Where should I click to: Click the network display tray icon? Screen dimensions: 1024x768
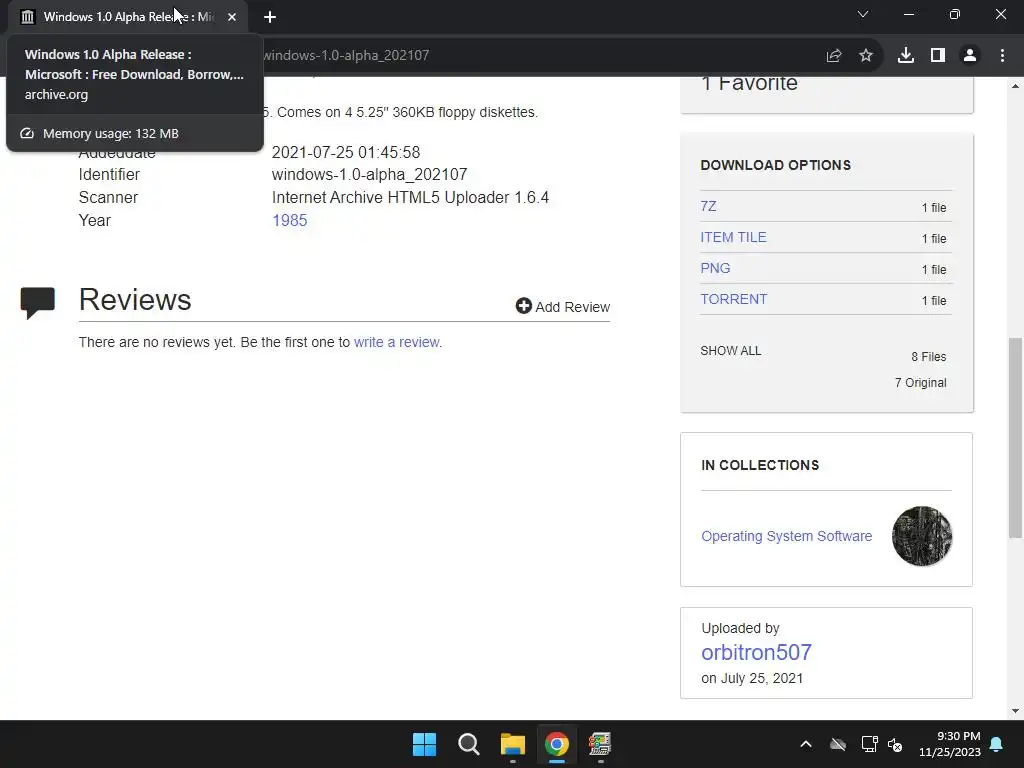pos(869,744)
